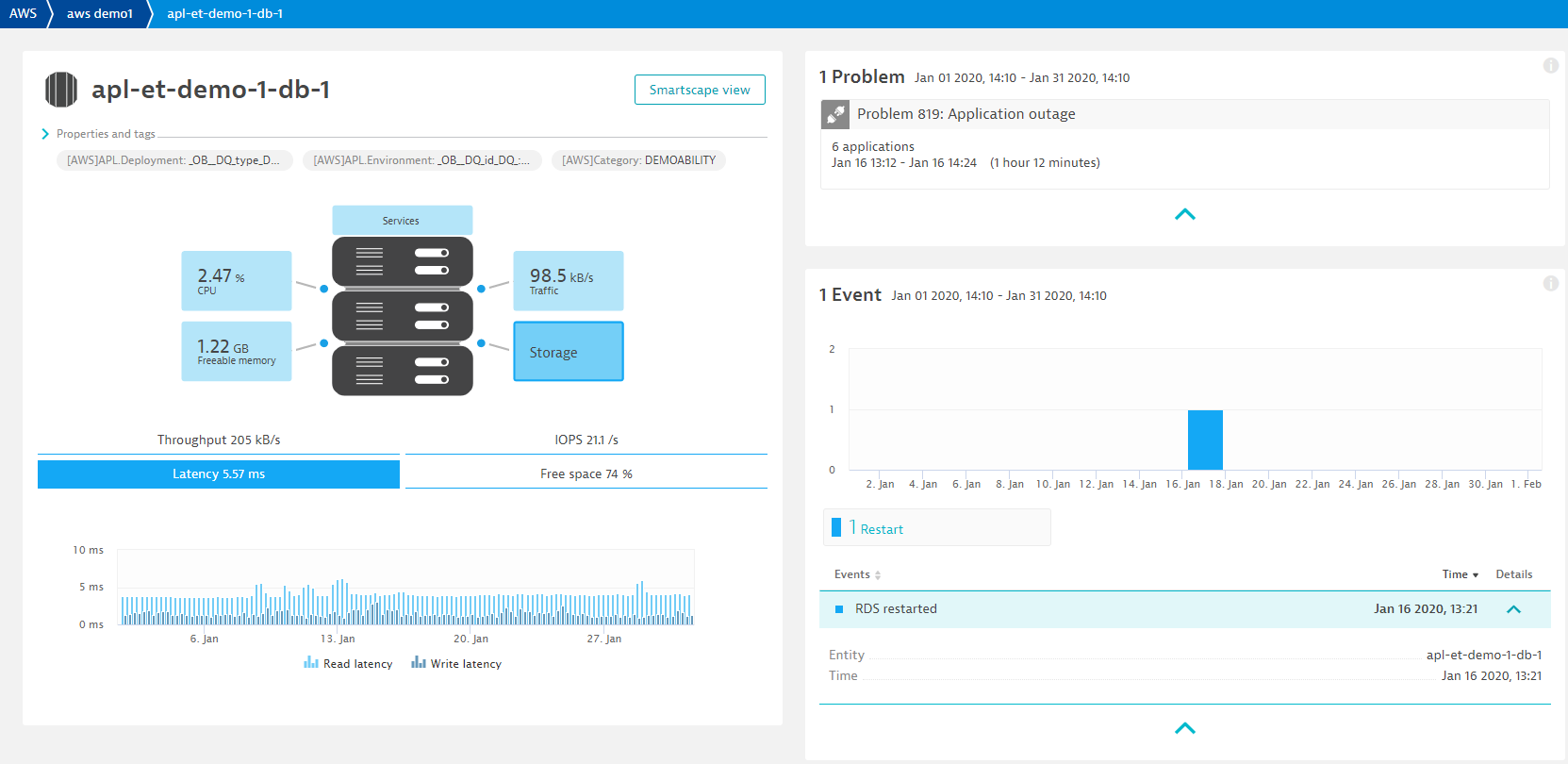Click Time value Jan 16 2020, 13:21 in details
This screenshot has height=764, width=1568.
pyautogui.click(x=1492, y=675)
